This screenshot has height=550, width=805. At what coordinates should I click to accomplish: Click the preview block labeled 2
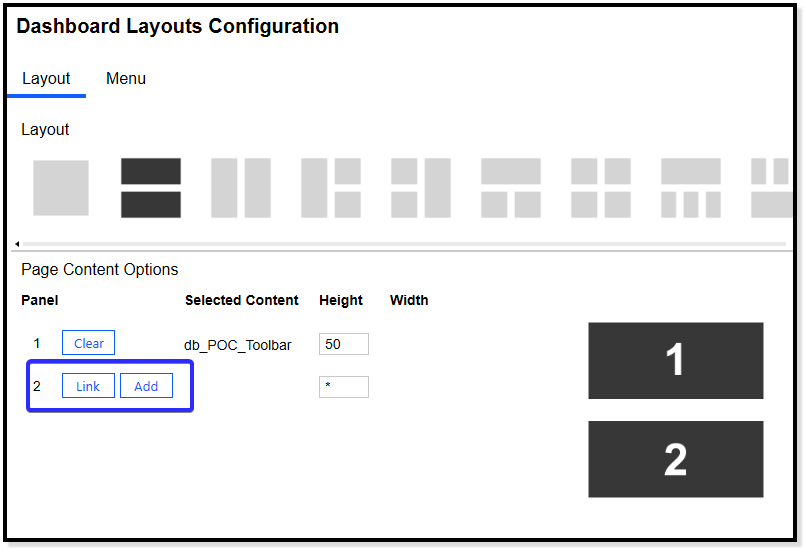point(675,459)
